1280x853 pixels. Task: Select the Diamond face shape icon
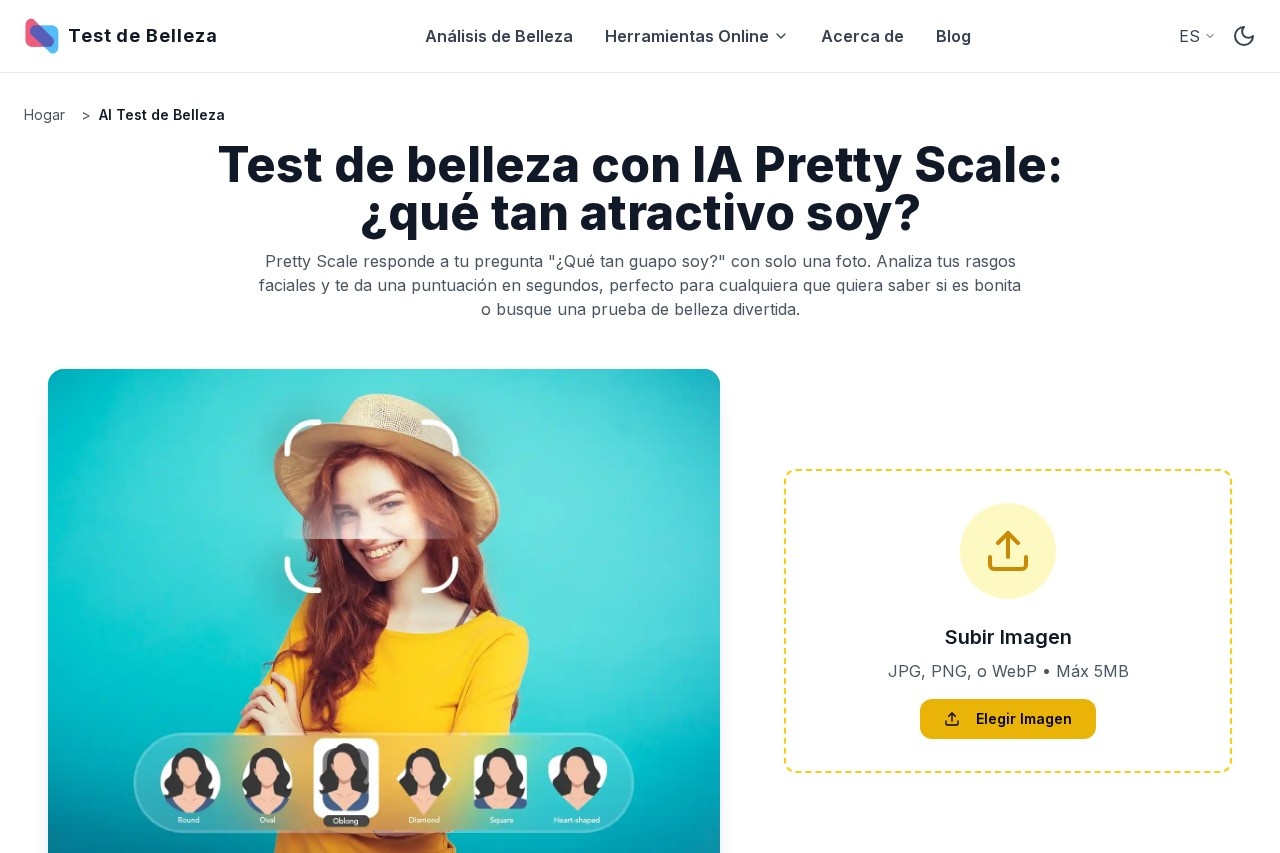(x=424, y=785)
